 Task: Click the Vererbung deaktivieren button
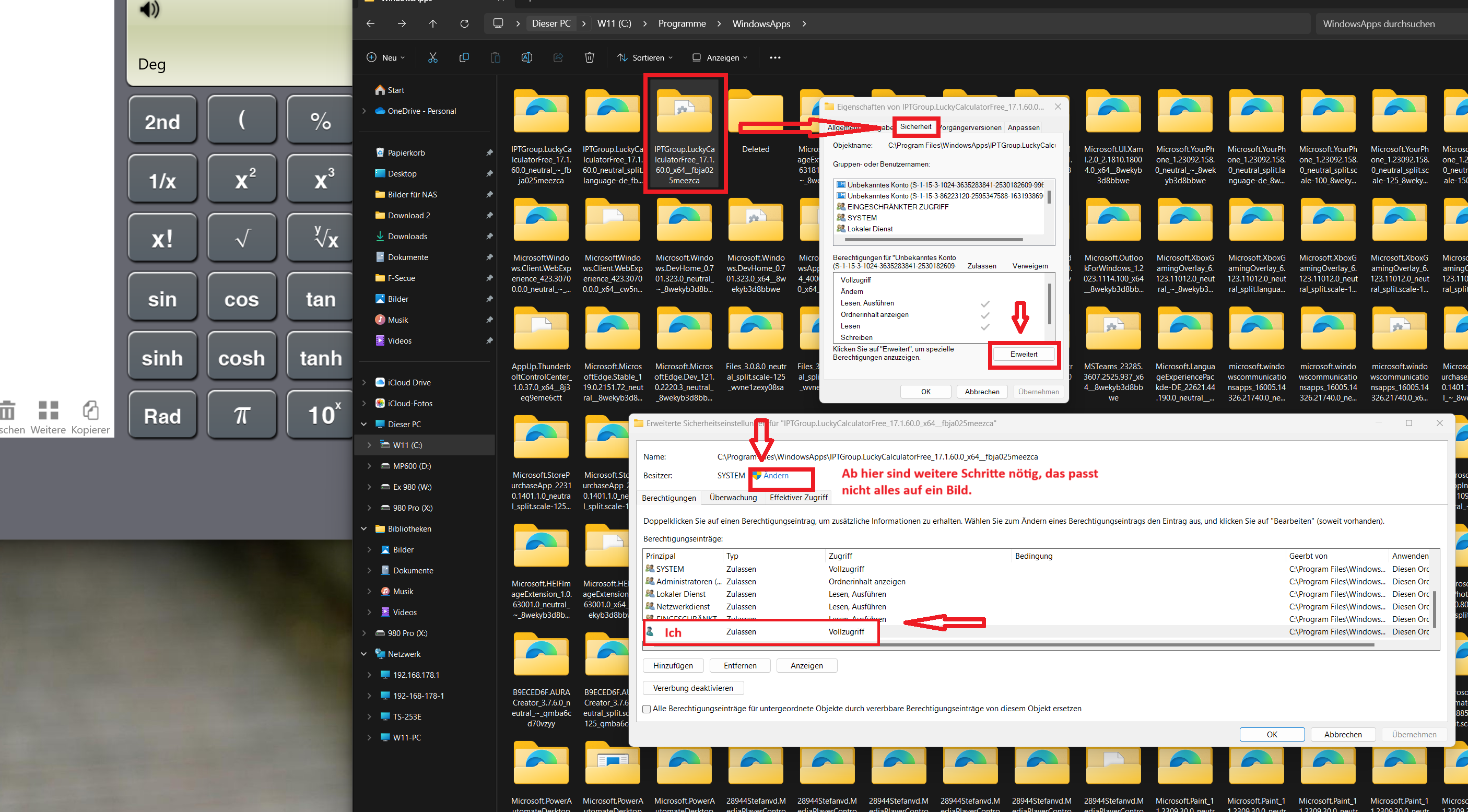[x=692, y=688]
